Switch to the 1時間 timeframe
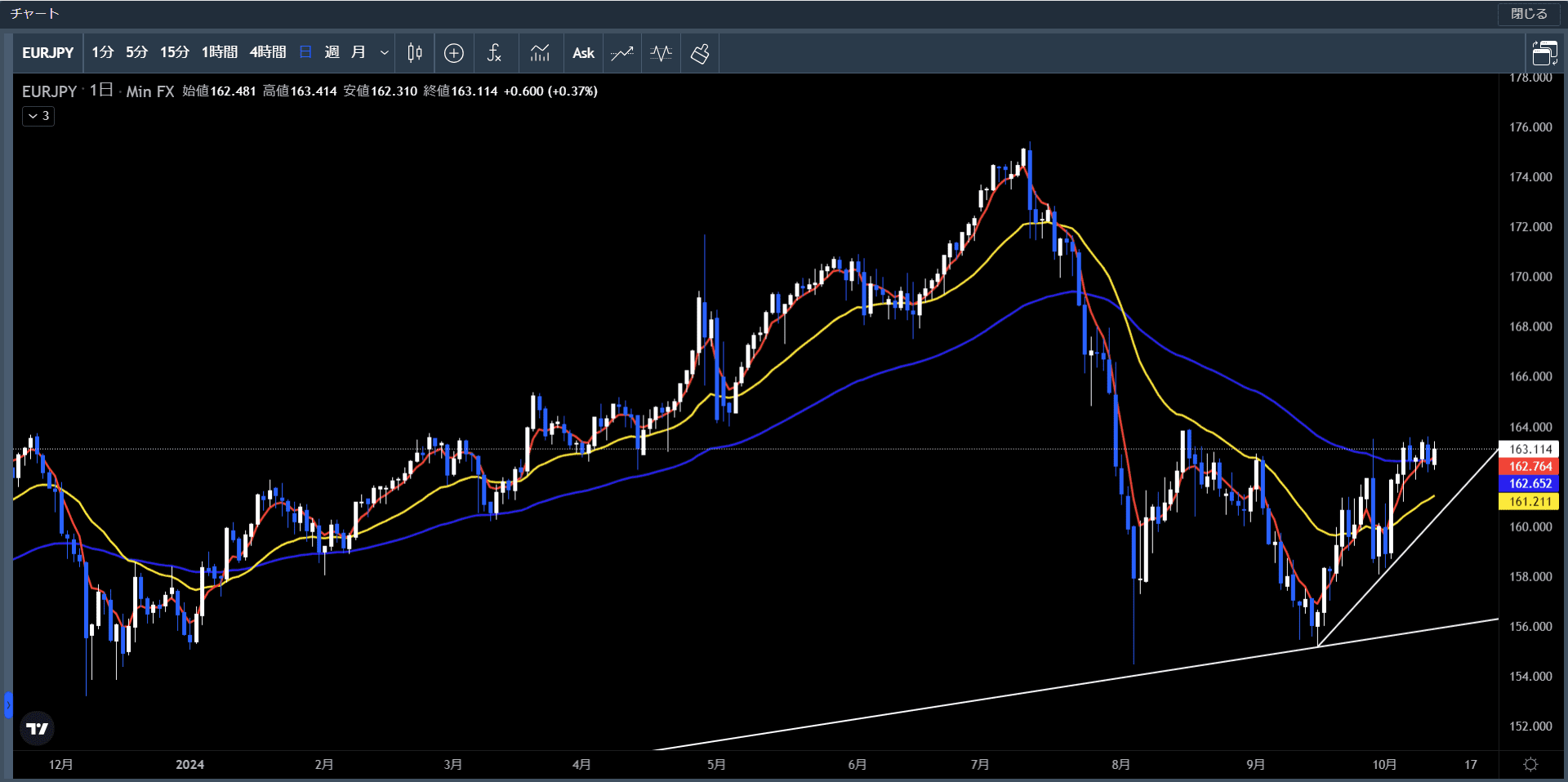1568x782 pixels. (x=219, y=53)
